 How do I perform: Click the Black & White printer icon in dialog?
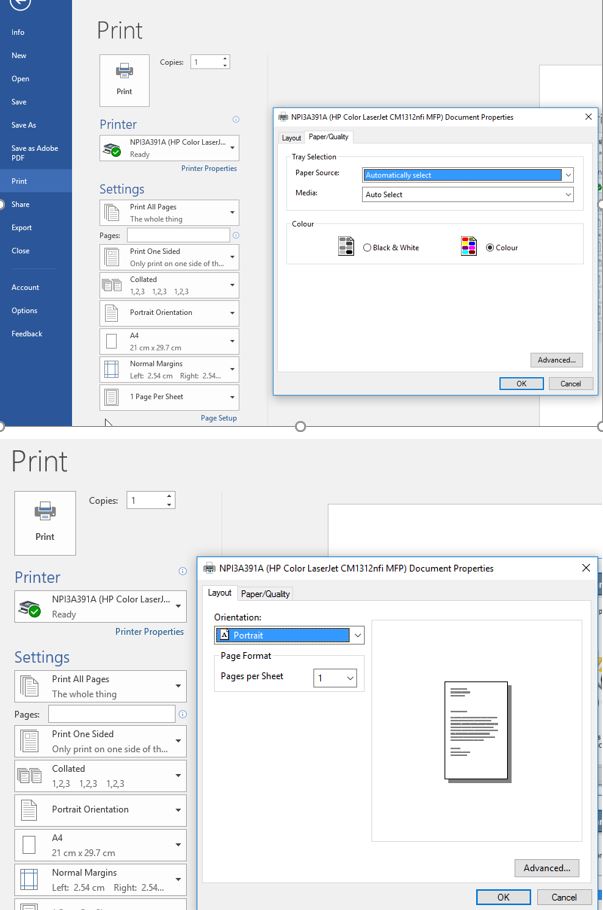click(x=346, y=246)
